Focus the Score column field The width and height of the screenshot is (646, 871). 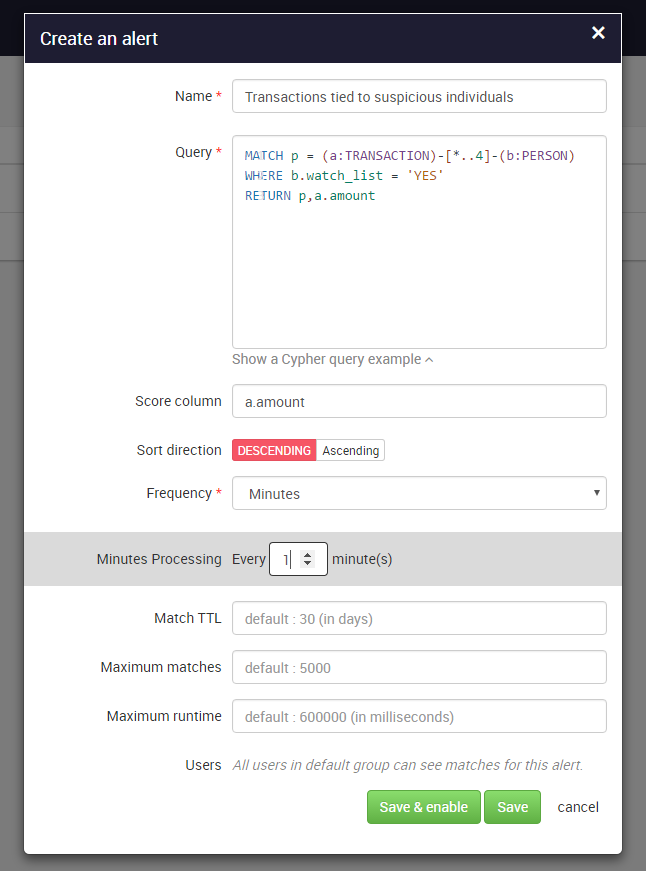coord(419,401)
